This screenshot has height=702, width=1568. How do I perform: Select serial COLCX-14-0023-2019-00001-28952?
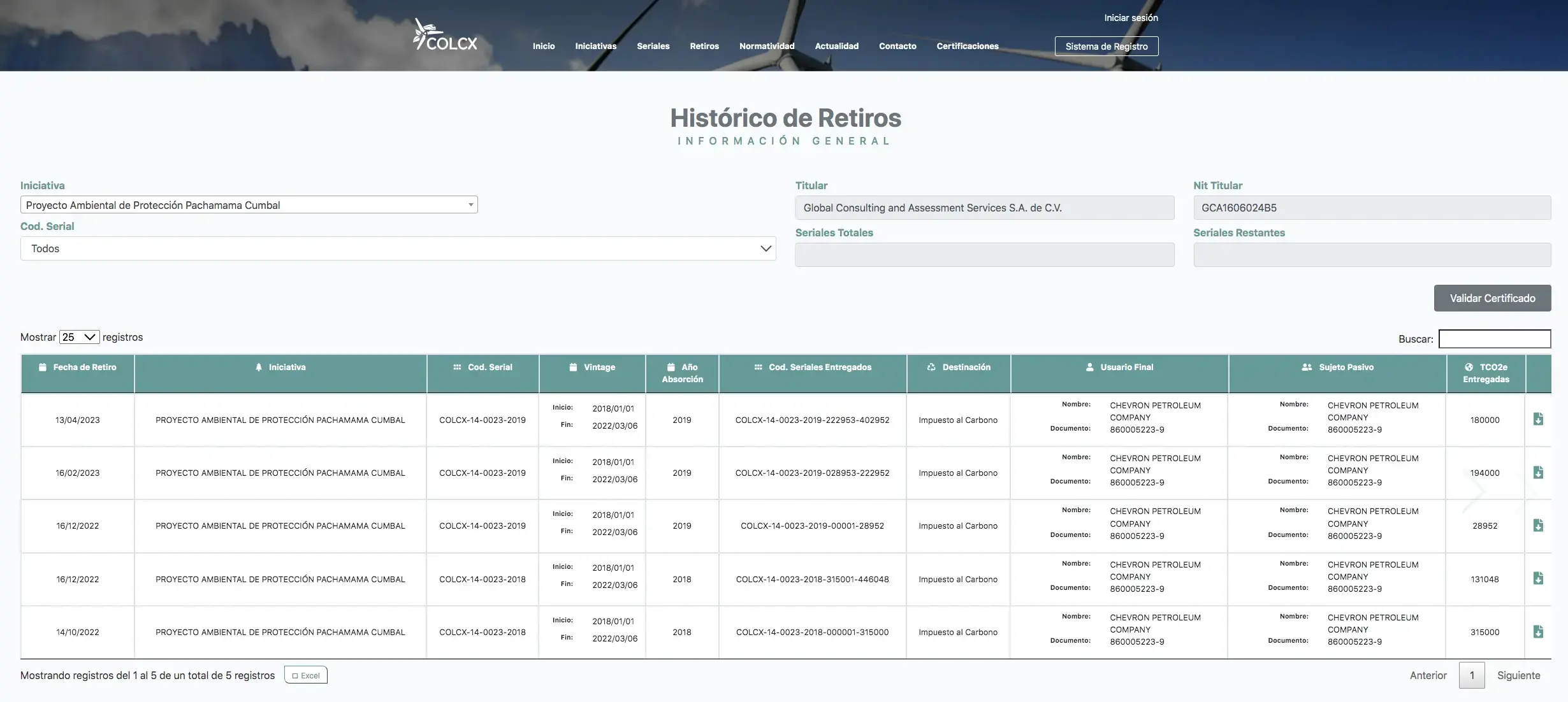point(812,526)
